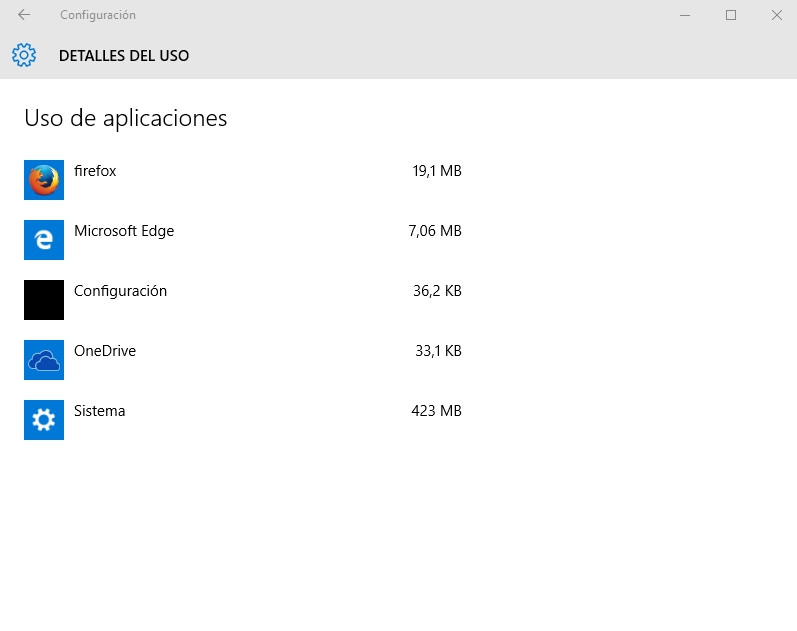This screenshot has height=631, width=797.
Task: Click the black Configuración app icon
Action: 44,300
